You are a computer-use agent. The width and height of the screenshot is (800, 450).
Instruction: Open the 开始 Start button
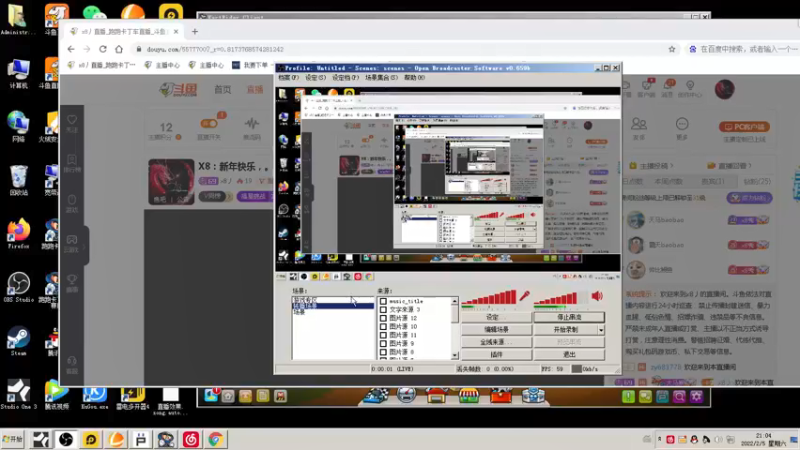click(13, 439)
